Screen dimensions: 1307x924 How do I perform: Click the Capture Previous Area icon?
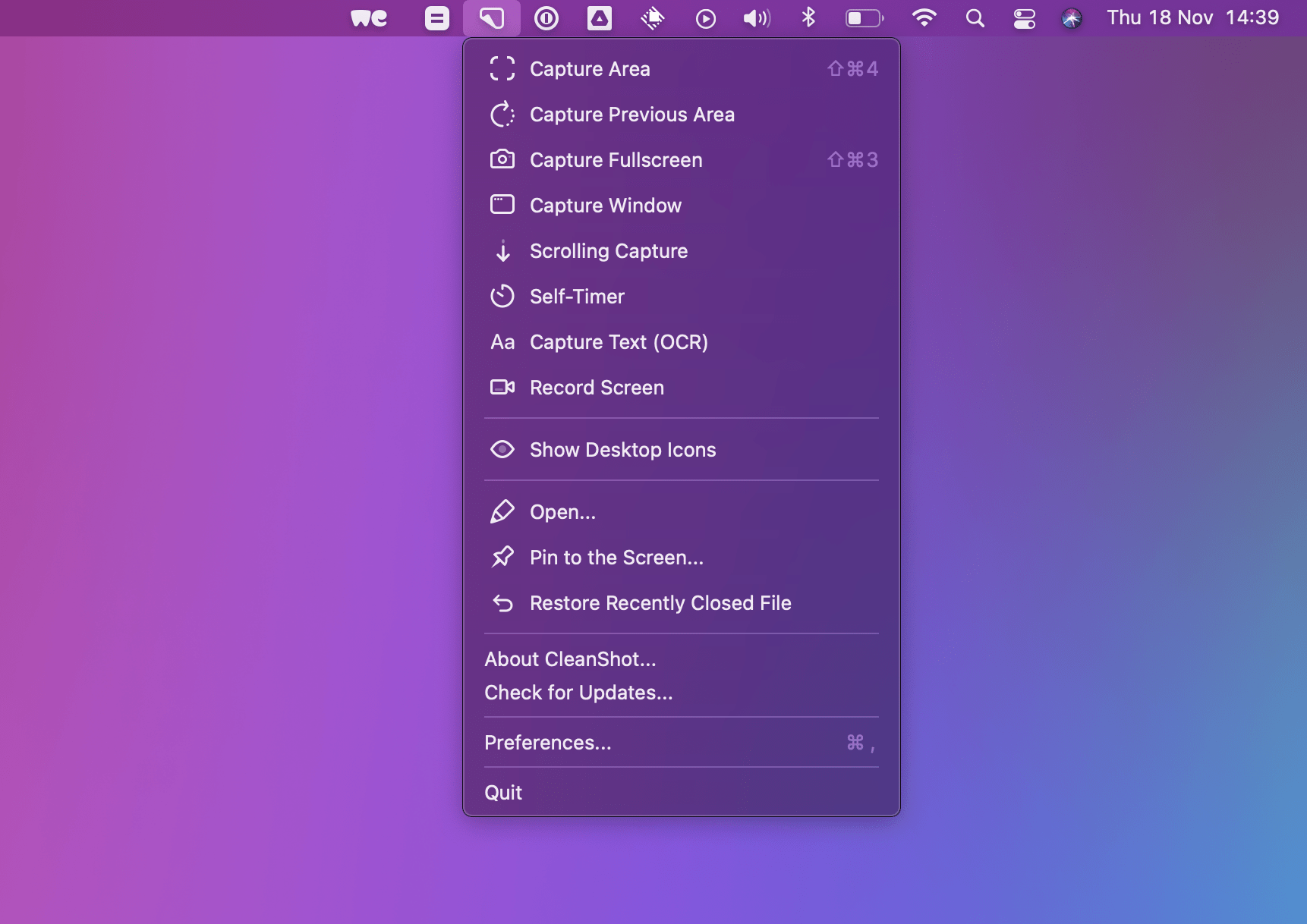tap(502, 115)
